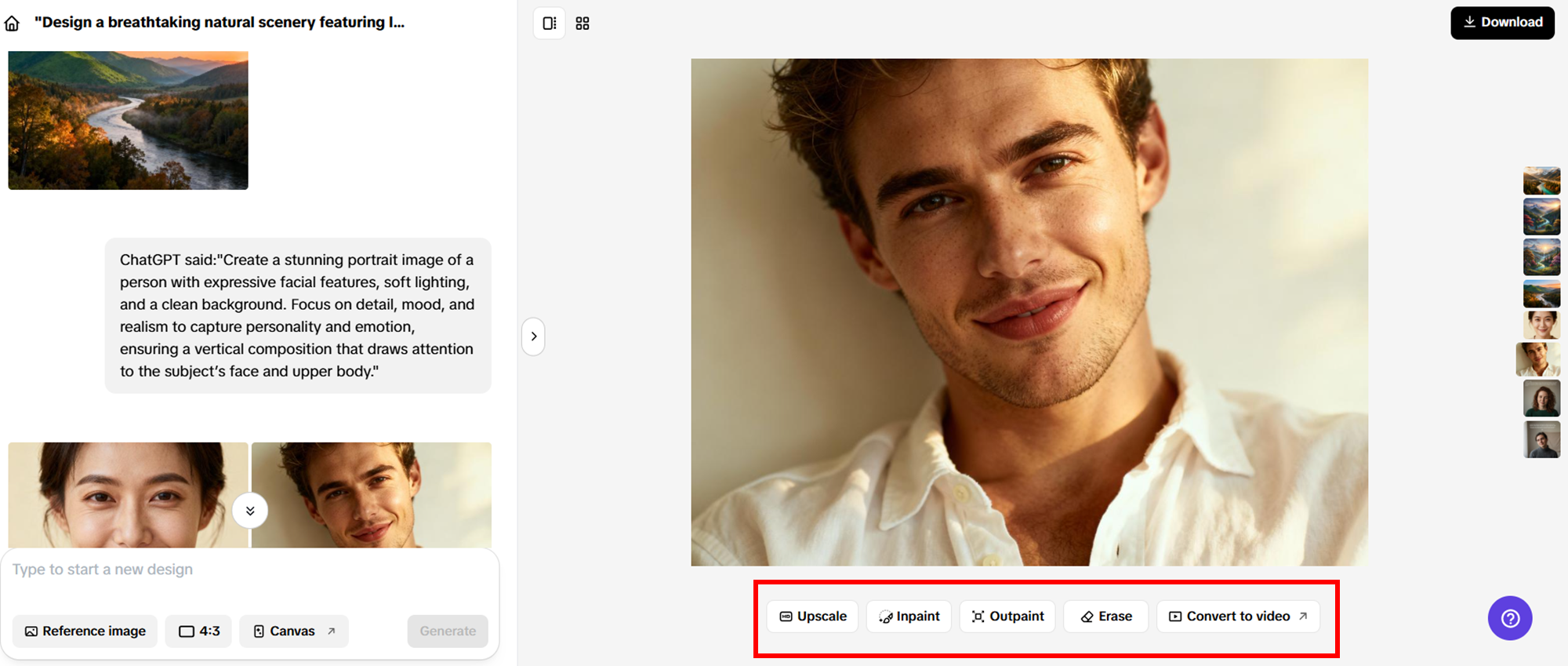Screen dimensions: 1568x666
Task: Switch to grid view
Action: tap(583, 24)
